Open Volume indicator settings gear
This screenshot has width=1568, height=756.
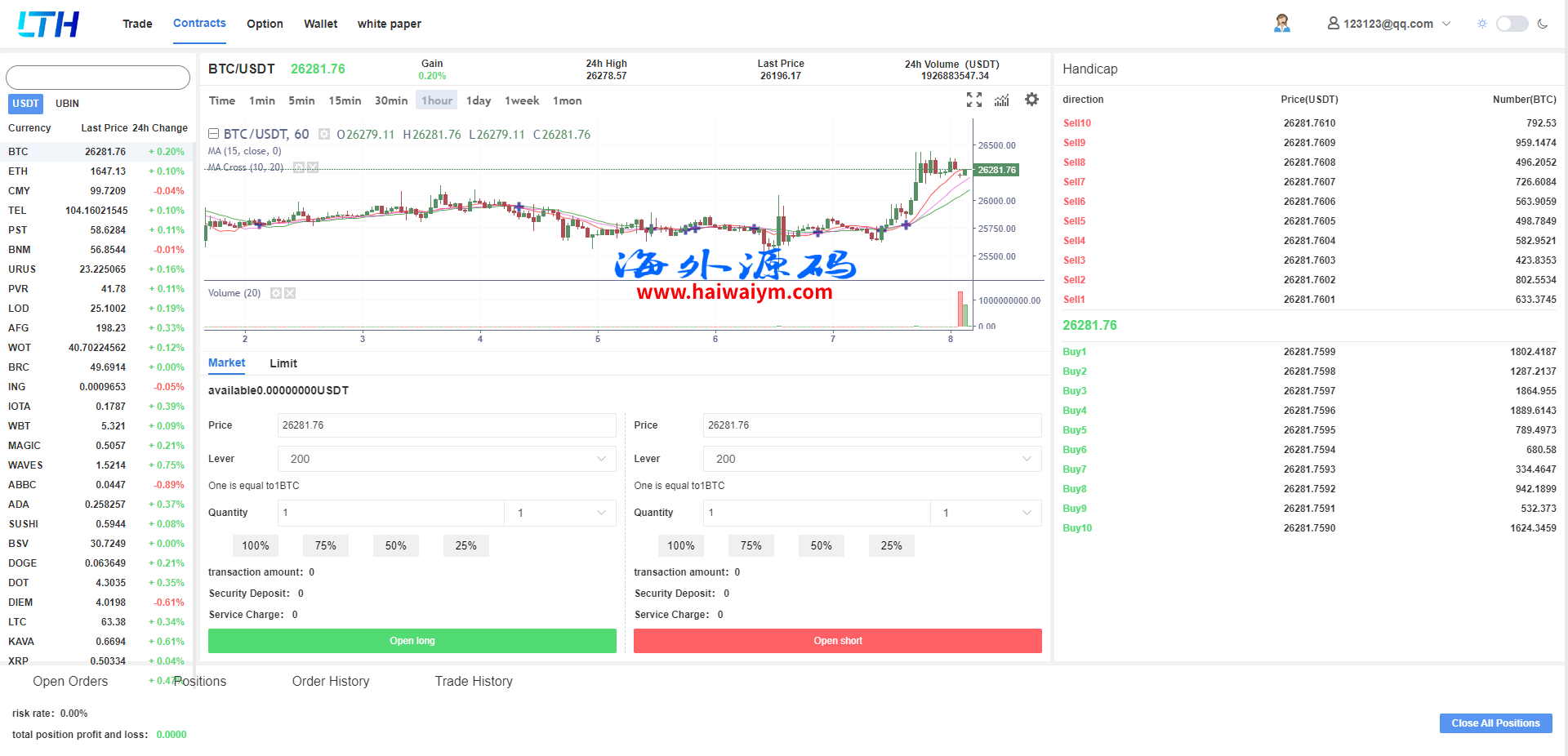point(276,293)
